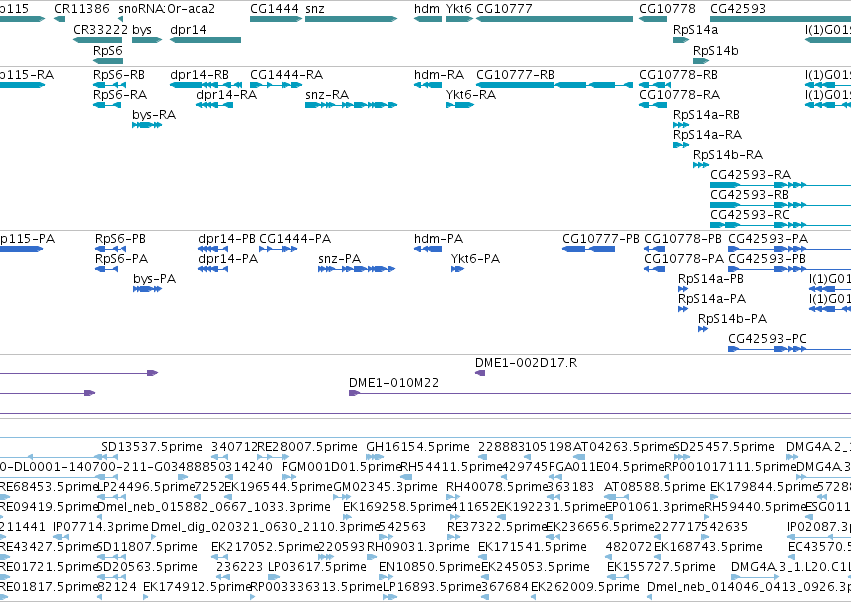
Task: Select transcript RpS6-RB
Action: point(110,85)
